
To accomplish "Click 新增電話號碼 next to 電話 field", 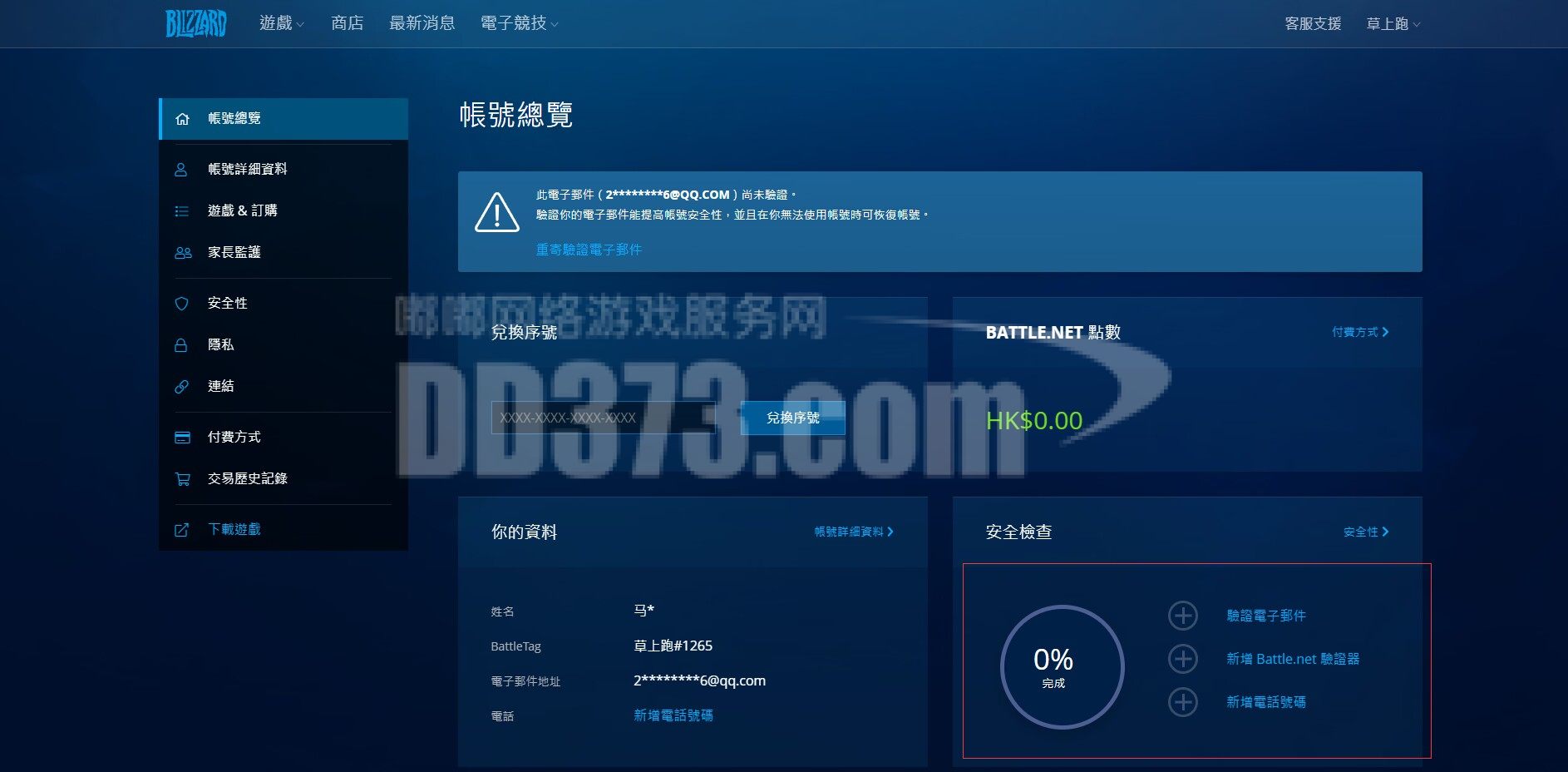I will click(673, 715).
